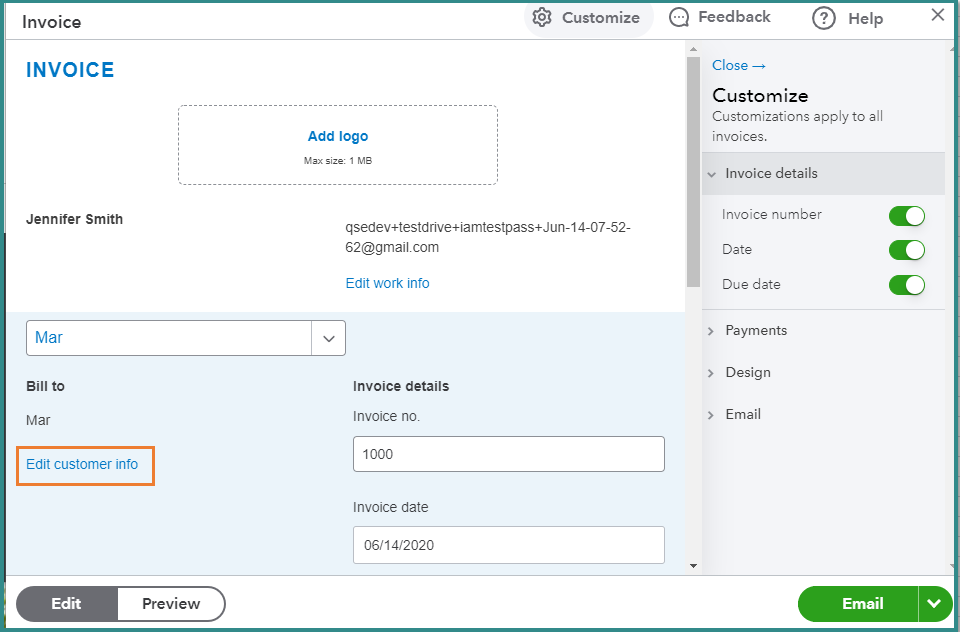The height and width of the screenshot is (632, 960).
Task: Click the green Email button
Action: 861,603
